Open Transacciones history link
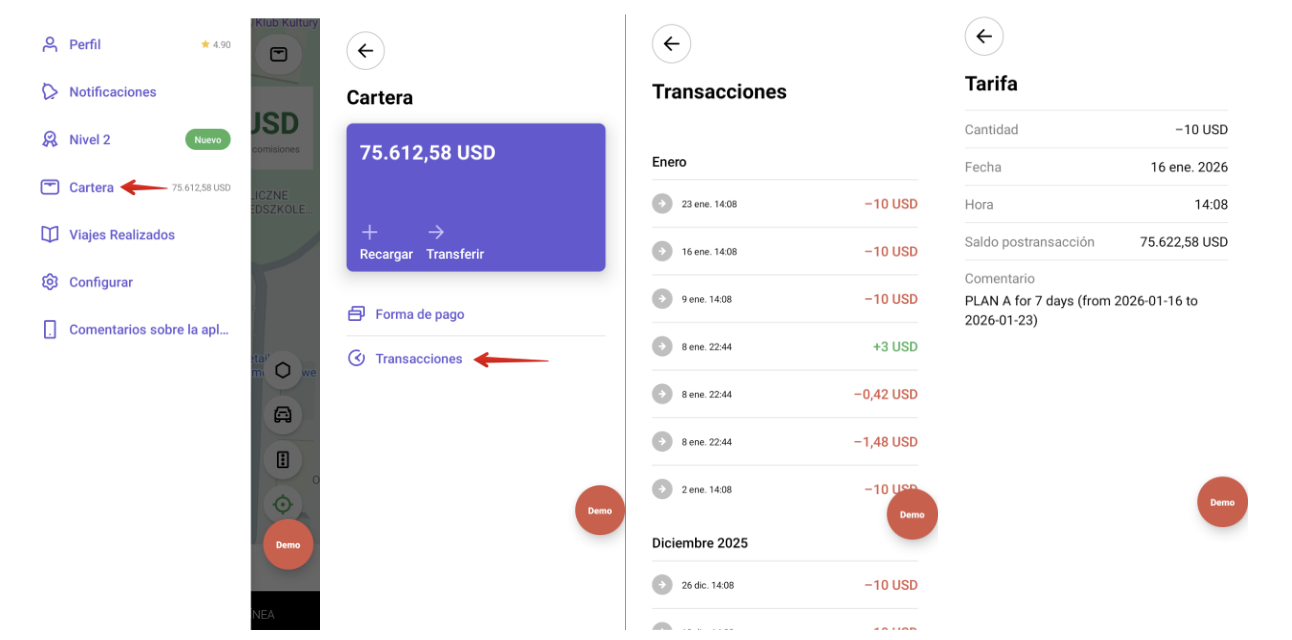 (418, 359)
